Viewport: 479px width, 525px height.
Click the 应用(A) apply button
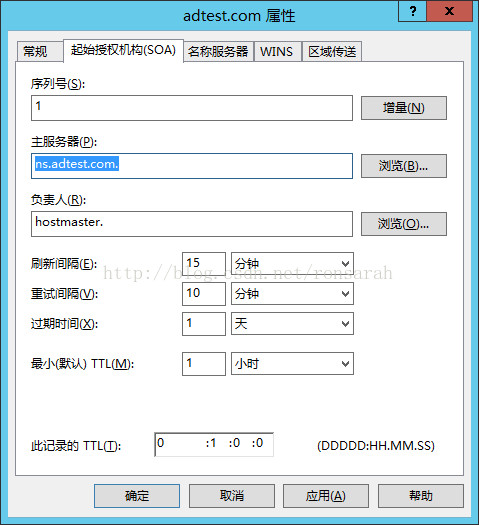[326, 496]
